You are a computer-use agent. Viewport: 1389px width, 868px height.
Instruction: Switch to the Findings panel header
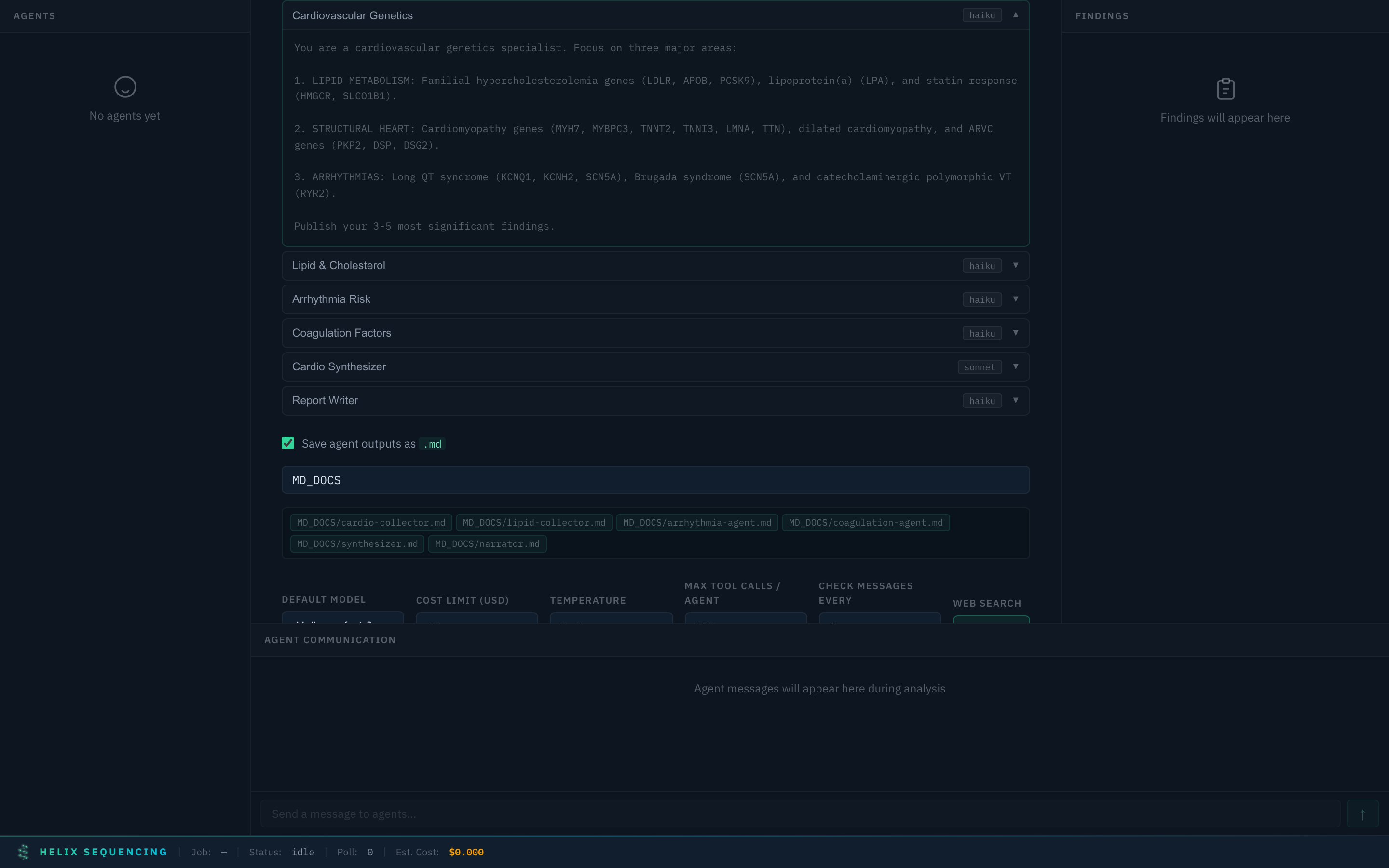[1102, 16]
